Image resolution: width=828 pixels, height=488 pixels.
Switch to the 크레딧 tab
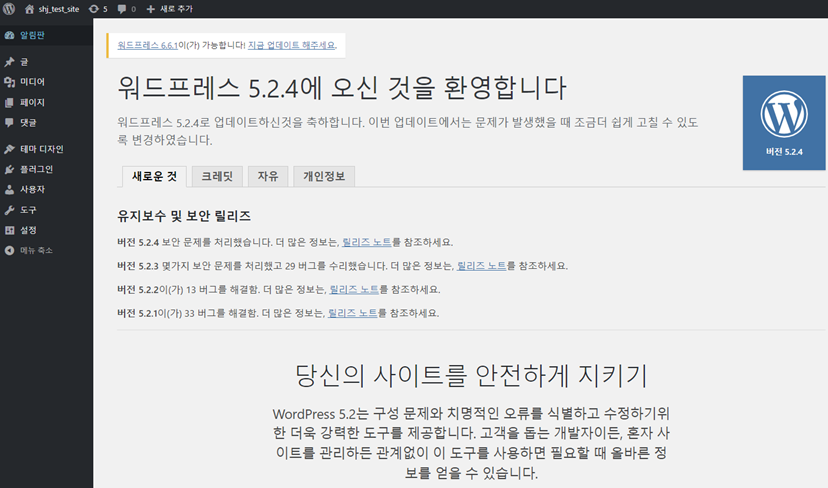tap(216, 176)
